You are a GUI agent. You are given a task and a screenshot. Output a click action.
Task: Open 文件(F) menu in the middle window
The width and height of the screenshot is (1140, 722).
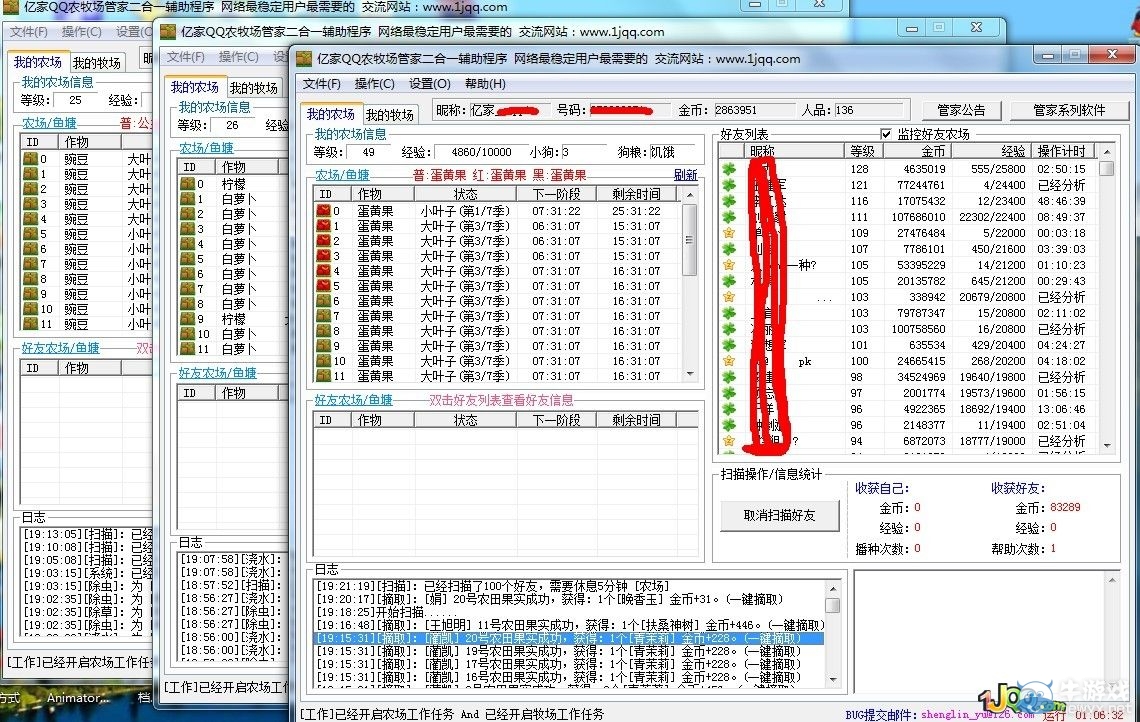[185, 57]
